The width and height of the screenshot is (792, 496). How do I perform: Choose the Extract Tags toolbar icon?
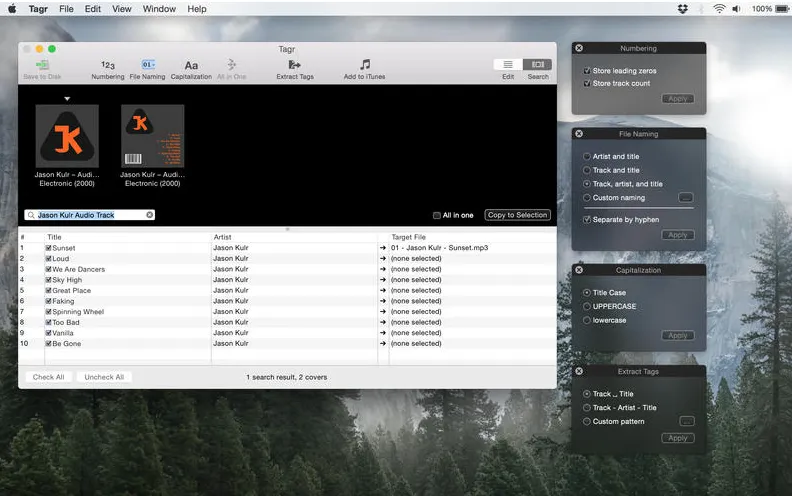tap(294, 65)
